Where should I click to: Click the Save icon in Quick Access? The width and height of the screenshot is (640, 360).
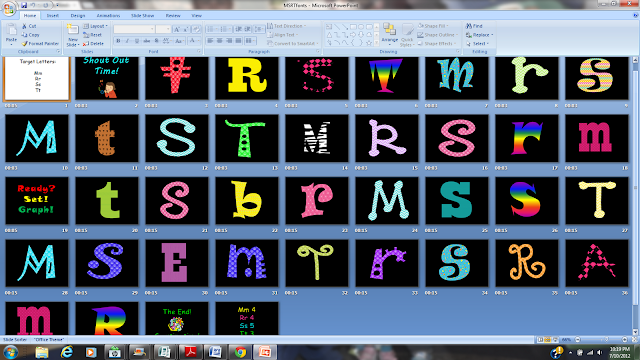pyautogui.click(x=24, y=5)
